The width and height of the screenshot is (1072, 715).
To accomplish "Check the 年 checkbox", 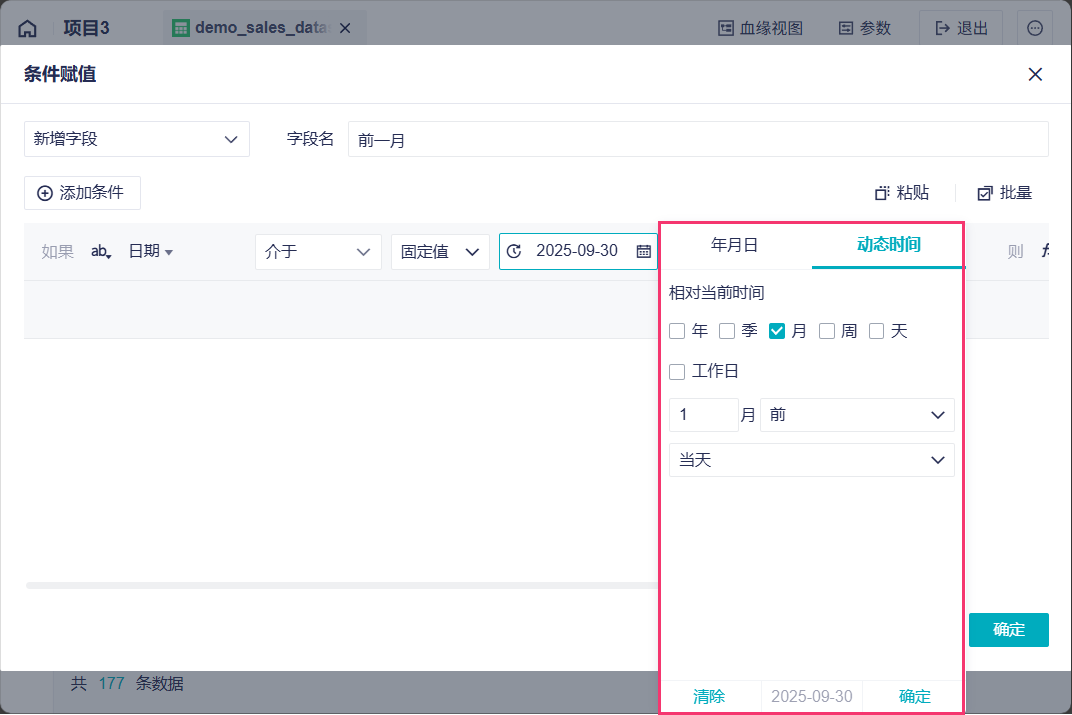I will click(x=677, y=331).
